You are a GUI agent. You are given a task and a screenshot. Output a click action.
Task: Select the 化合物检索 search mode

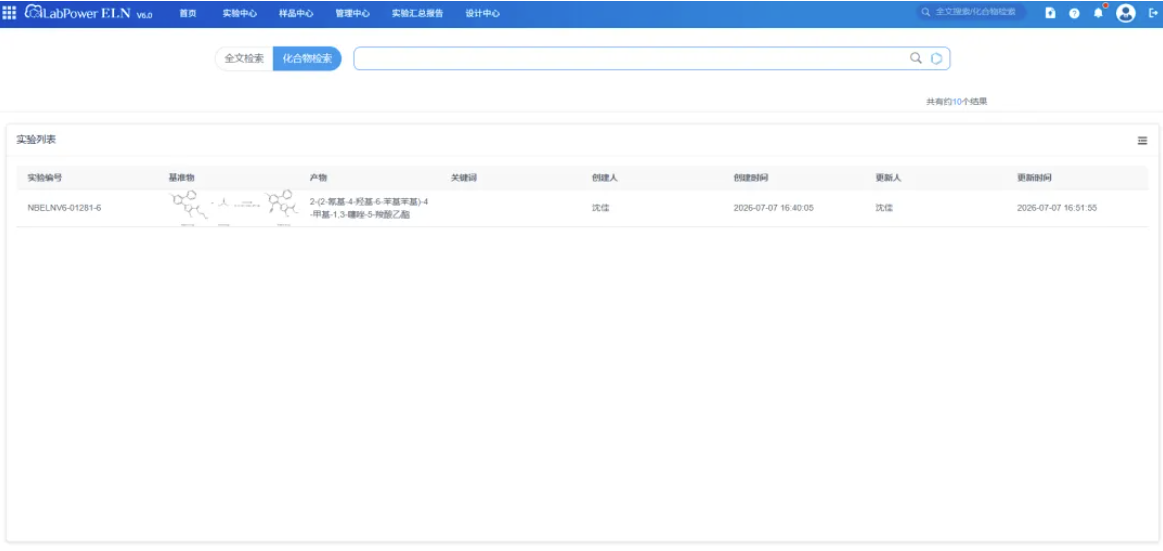tap(307, 59)
